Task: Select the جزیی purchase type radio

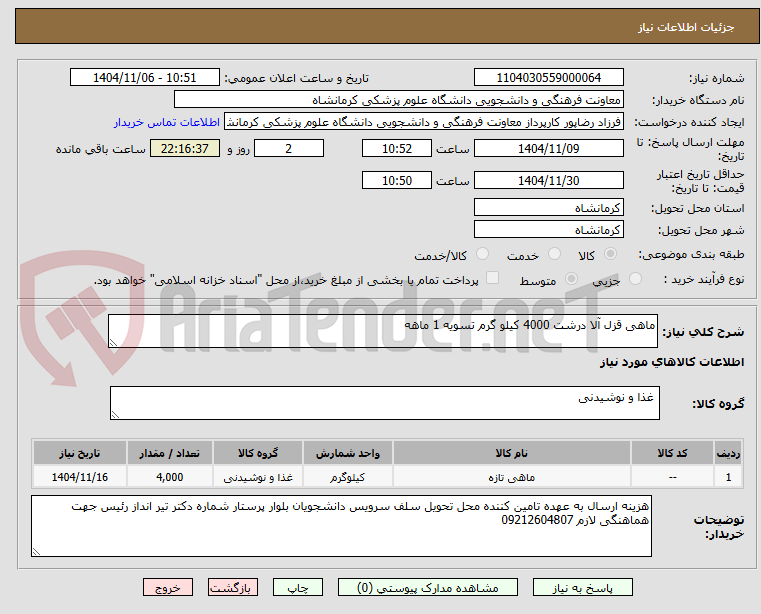Action: [x=635, y=279]
